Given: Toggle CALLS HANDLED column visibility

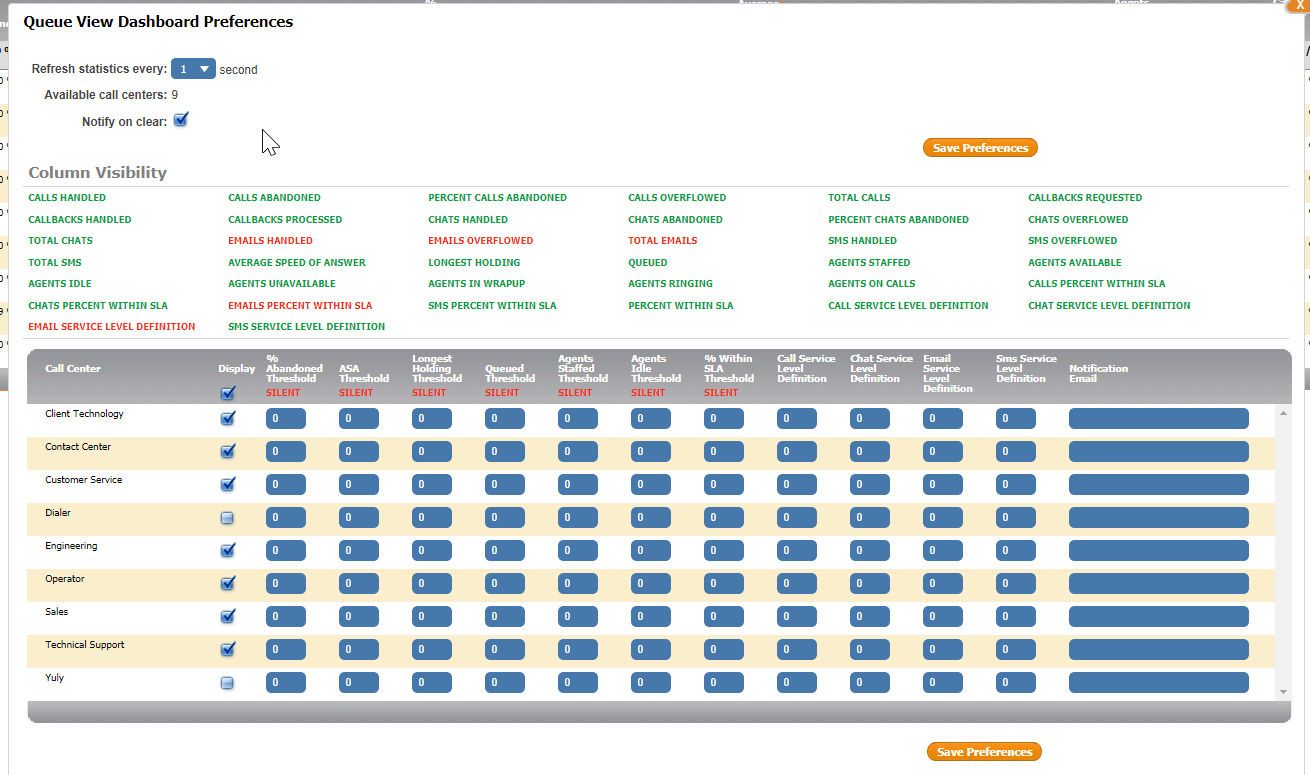Looking at the screenshot, I should [x=67, y=198].
